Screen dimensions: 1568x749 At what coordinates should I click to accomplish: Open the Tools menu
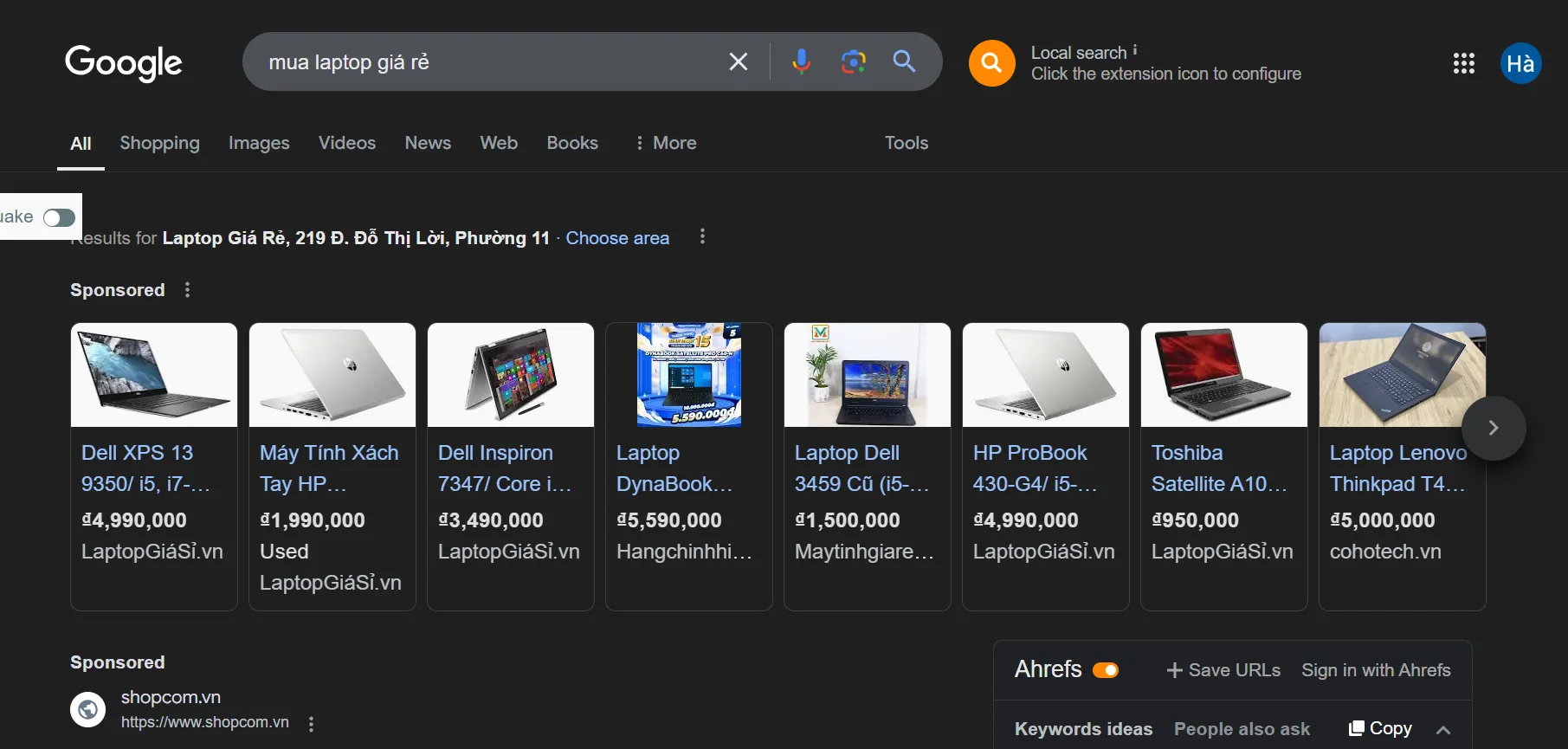[x=907, y=143]
